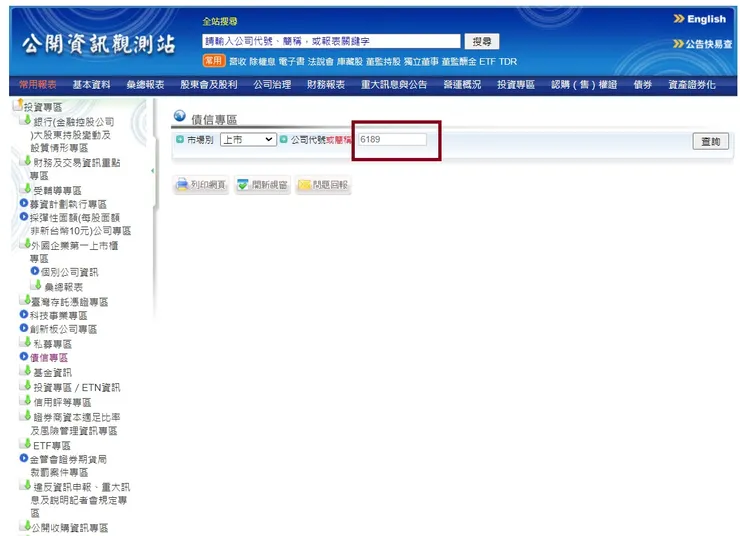The width and height of the screenshot is (740, 536).
Task: Select the 常用 quick links tag
Action: (x=213, y=60)
